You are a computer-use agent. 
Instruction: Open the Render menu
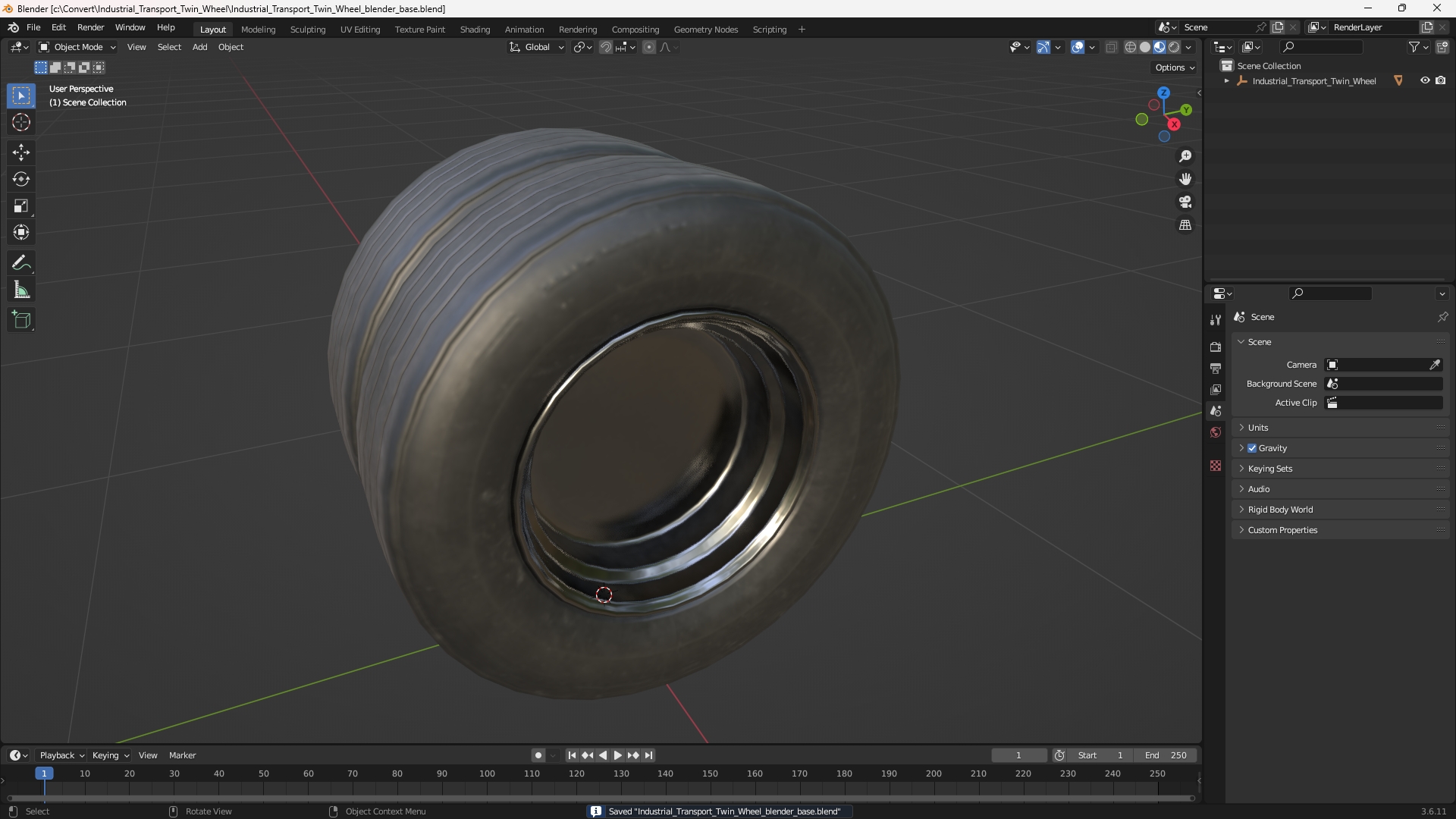pos(90,27)
